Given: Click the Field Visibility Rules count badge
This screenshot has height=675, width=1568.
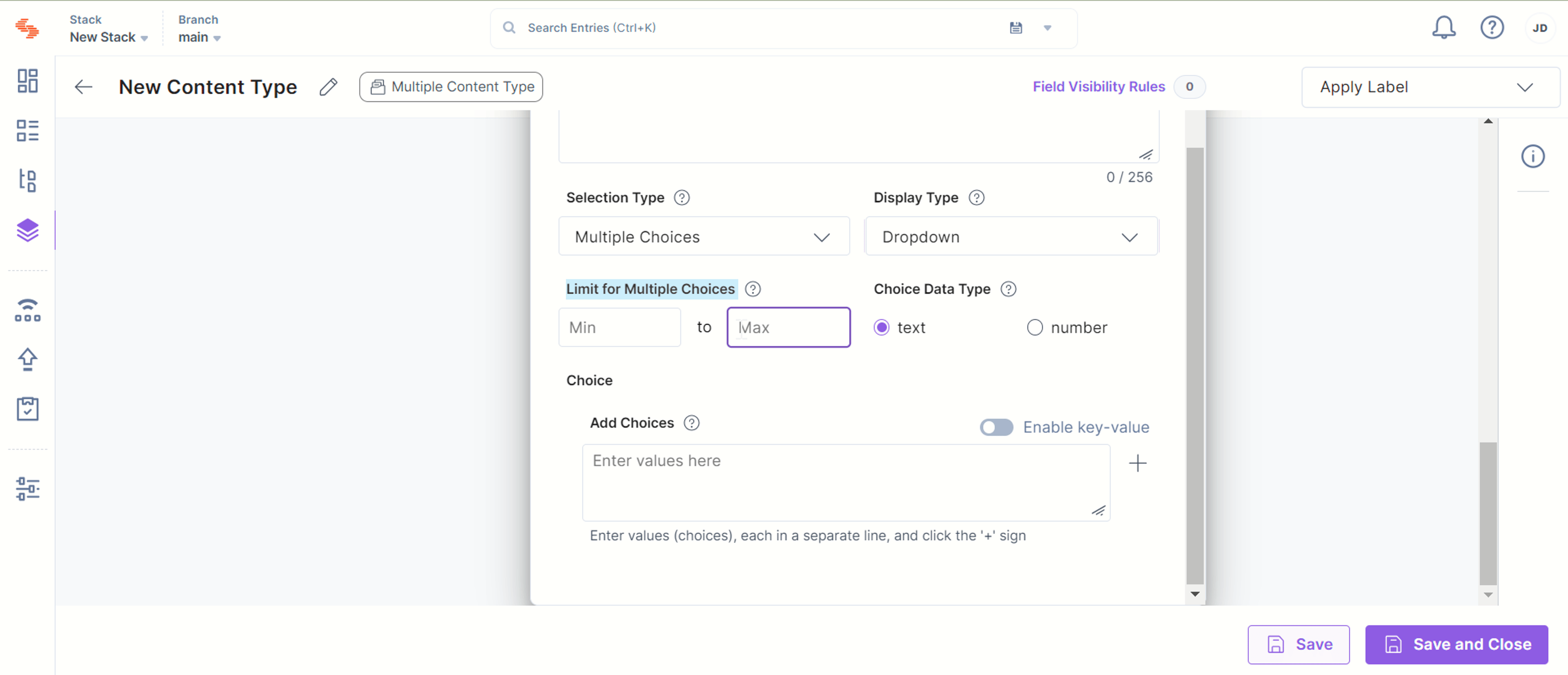Looking at the screenshot, I should [x=1189, y=87].
